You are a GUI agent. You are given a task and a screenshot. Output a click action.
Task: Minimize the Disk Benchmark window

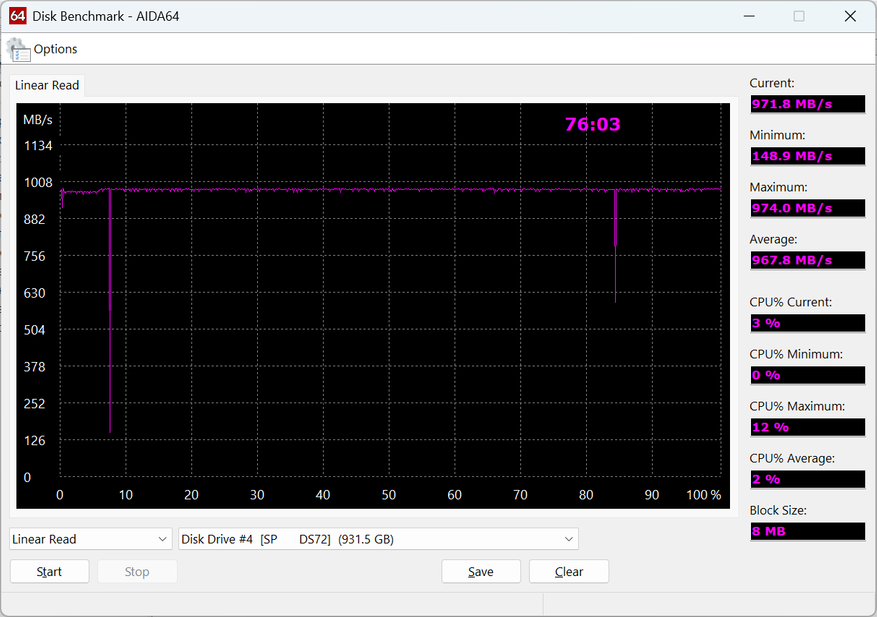tap(749, 16)
